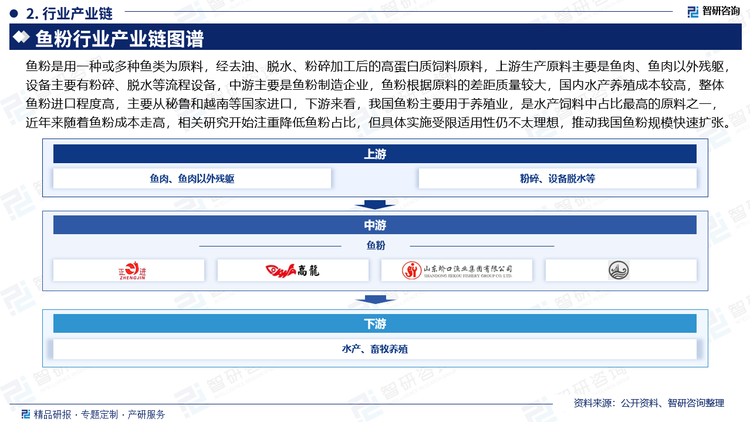Click the blue bullet dot before 2. 行业产业链
The image size is (750, 422).
click(x=14, y=14)
